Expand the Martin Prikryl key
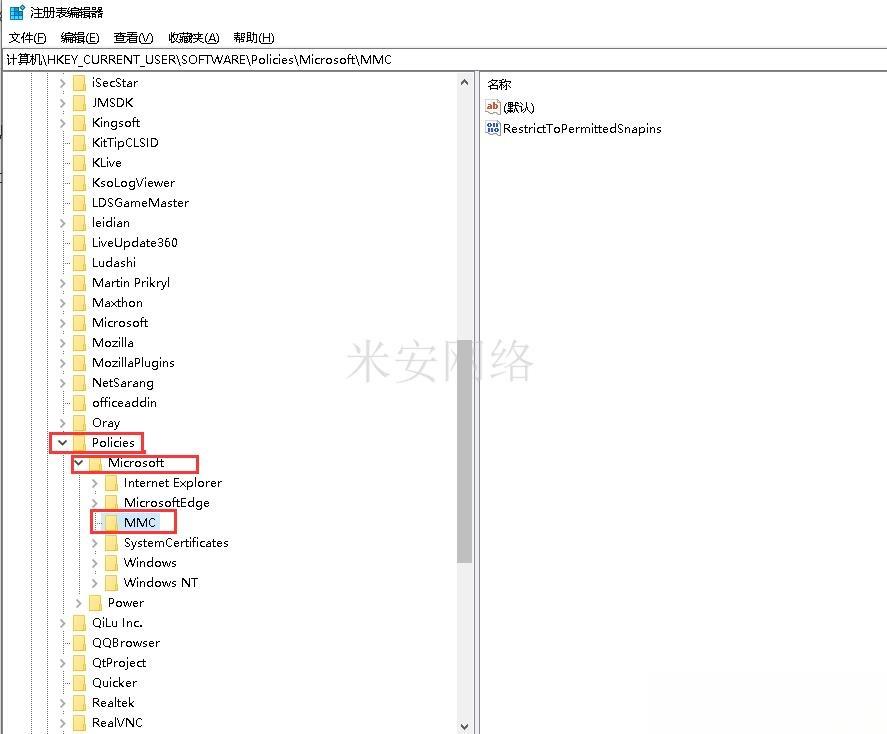 coord(63,283)
